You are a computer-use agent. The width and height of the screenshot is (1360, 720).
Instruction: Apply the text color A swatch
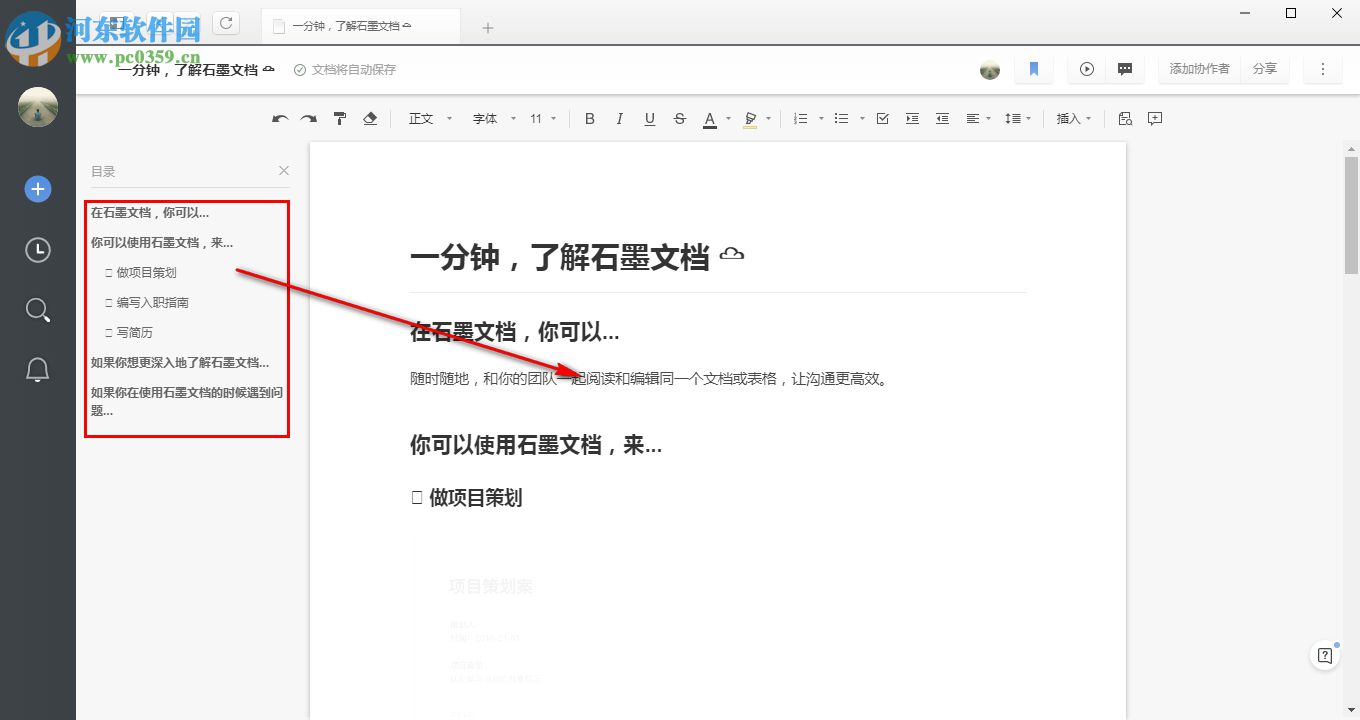click(710, 119)
